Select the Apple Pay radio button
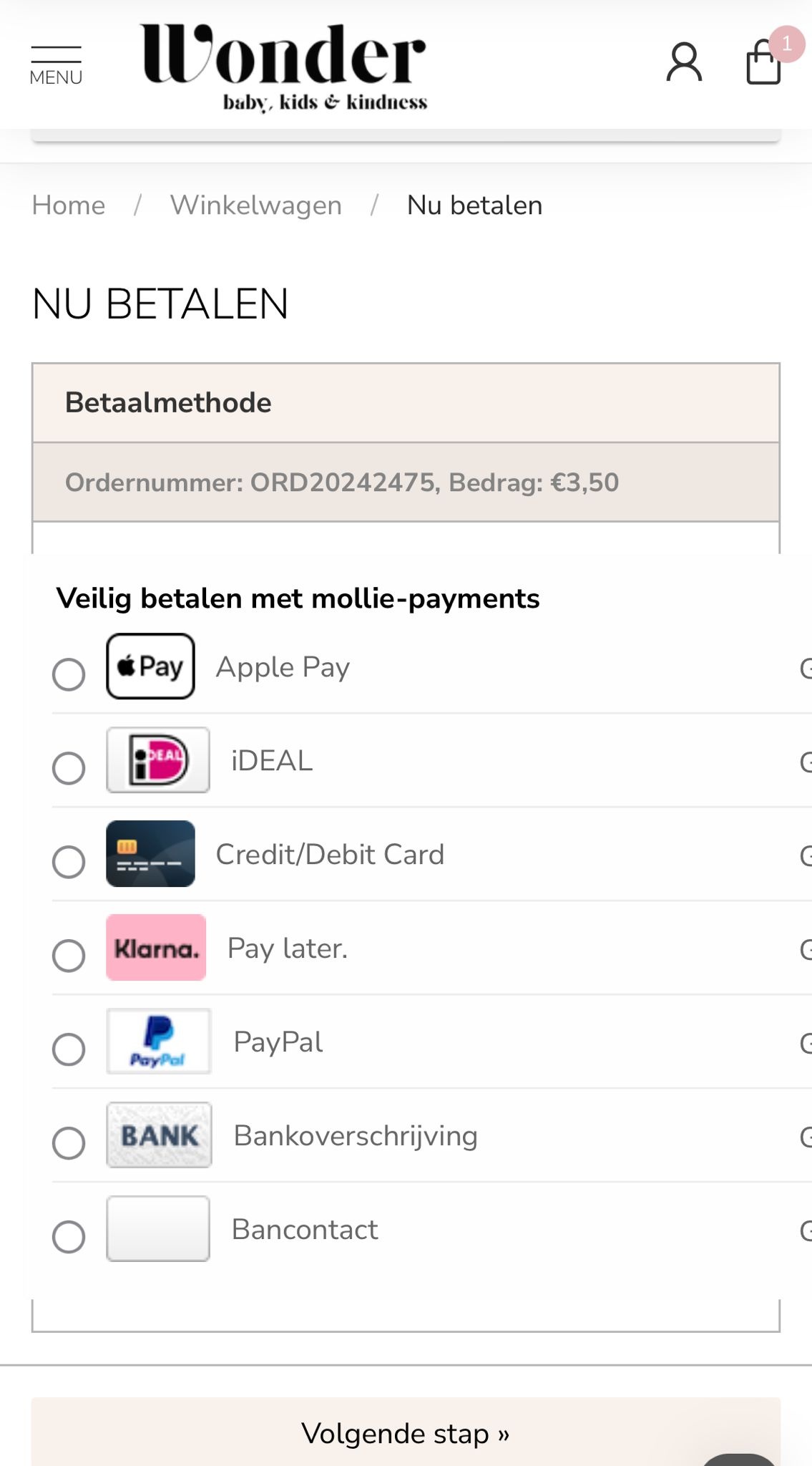The height and width of the screenshot is (1466, 812). tap(69, 674)
